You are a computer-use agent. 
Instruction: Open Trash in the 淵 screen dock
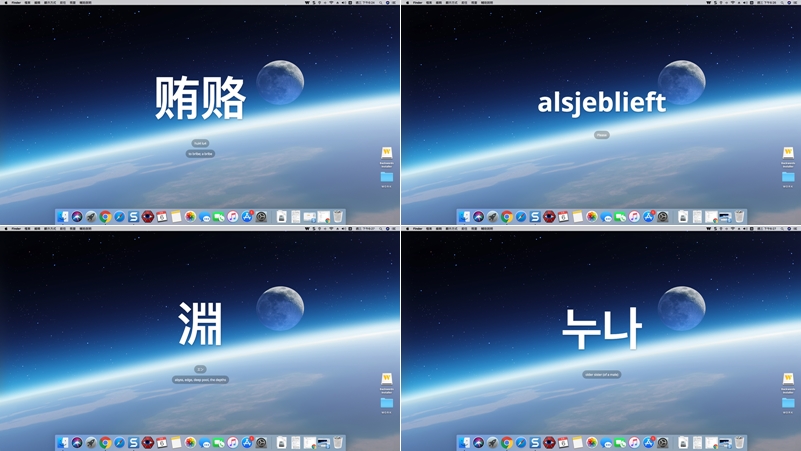coord(338,442)
